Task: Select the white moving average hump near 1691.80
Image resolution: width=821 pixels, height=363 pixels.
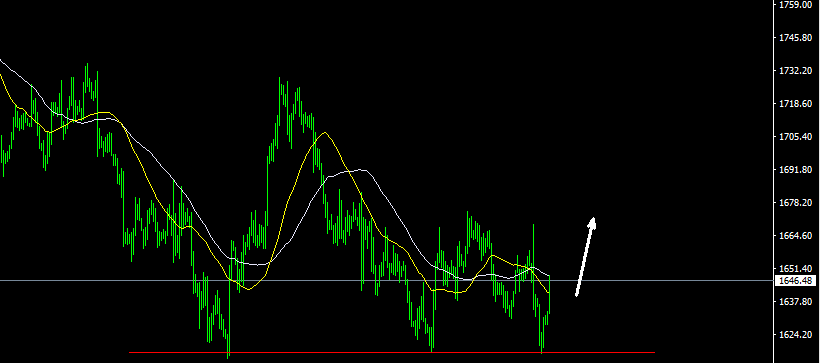Action: tap(360, 170)
